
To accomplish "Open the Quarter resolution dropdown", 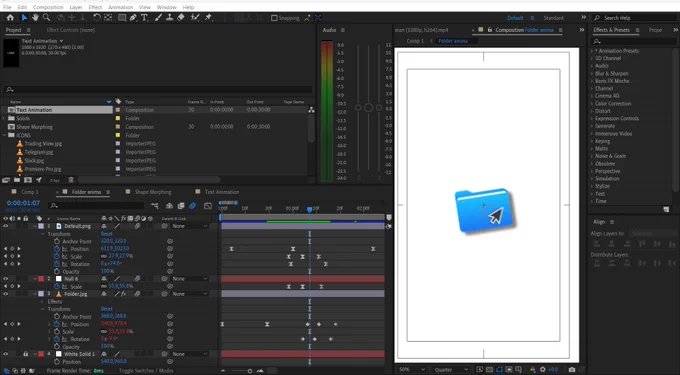I will tap(451, 370).
